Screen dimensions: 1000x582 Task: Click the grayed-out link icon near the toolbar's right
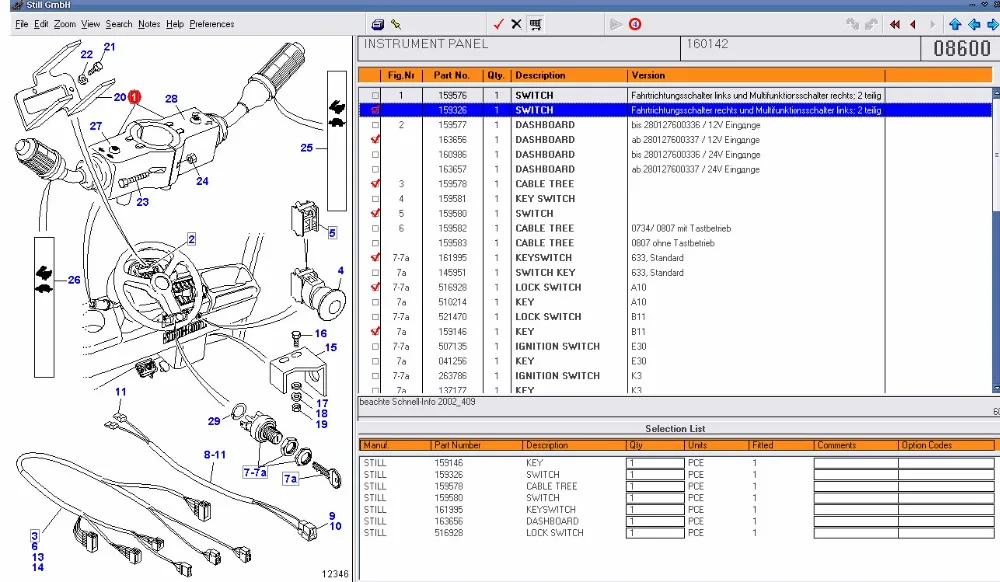852,24
